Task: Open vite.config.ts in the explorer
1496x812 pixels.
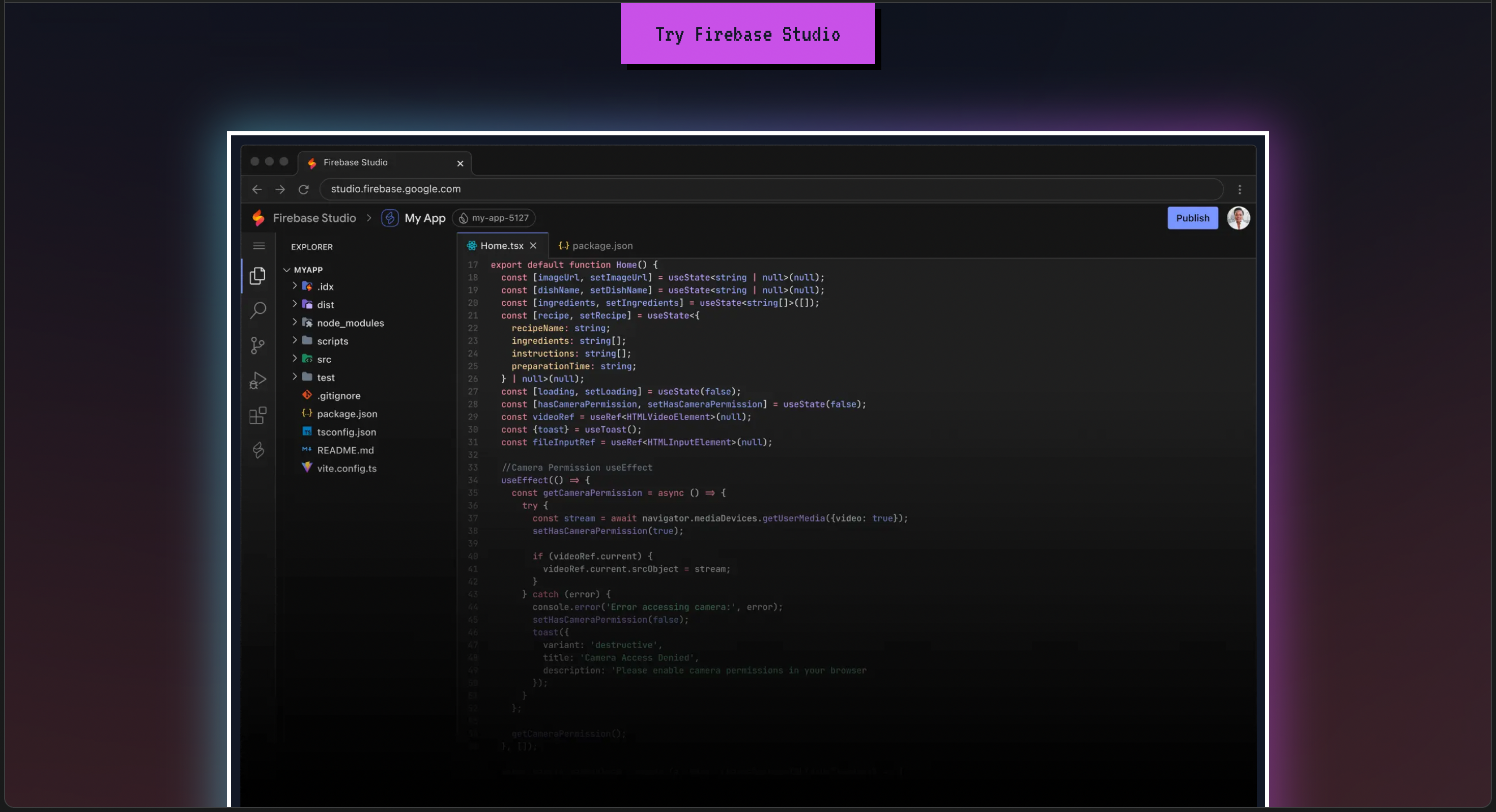Action: 346,469
